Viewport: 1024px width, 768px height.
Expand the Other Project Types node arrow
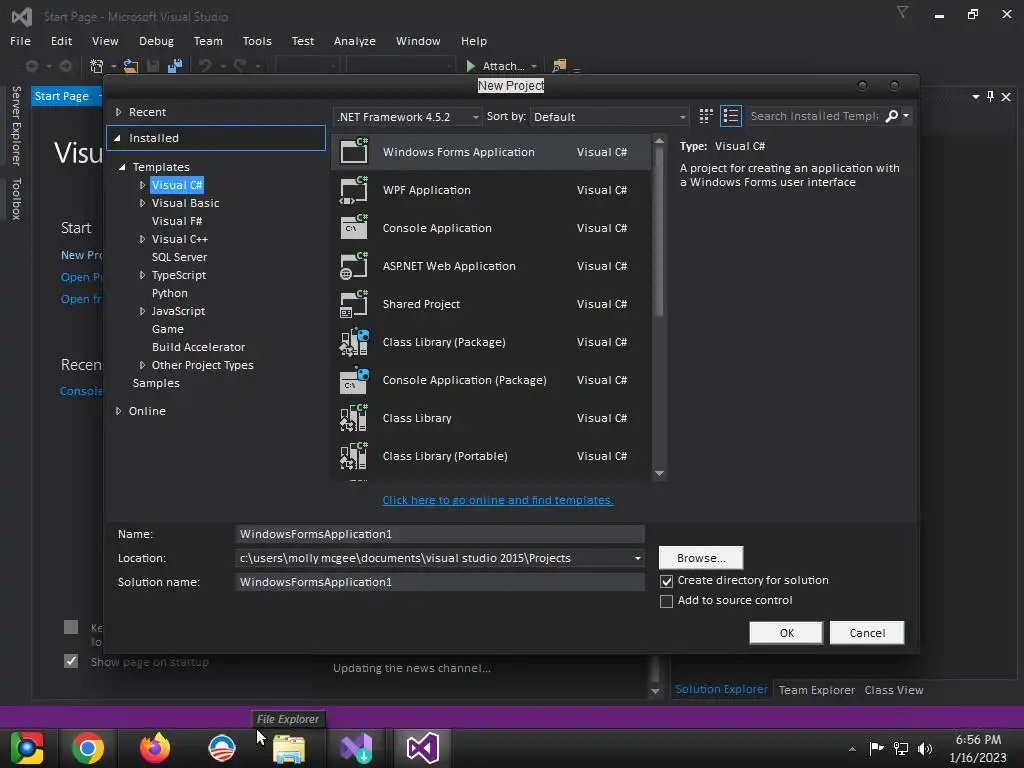point(142,365)
